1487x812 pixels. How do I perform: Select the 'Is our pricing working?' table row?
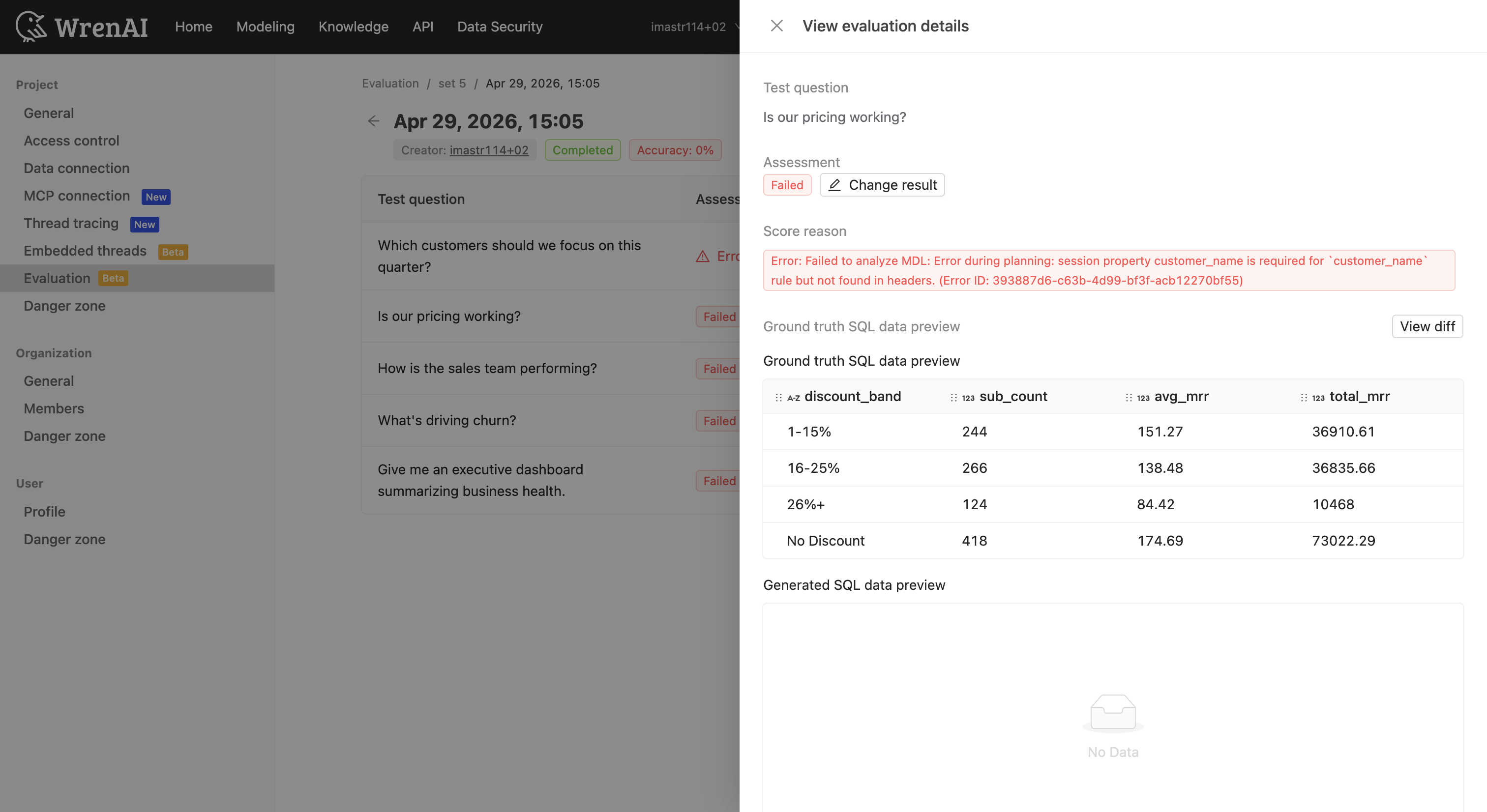pos(550,316)
